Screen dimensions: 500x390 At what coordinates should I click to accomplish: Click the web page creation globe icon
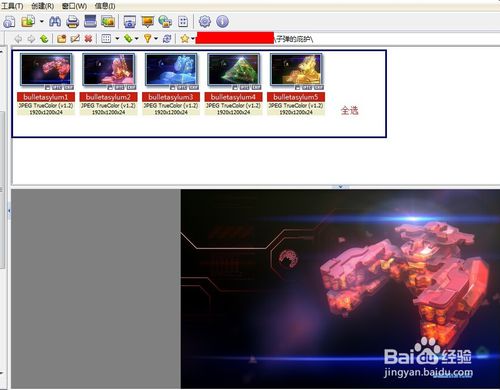(x=165, y=22)
